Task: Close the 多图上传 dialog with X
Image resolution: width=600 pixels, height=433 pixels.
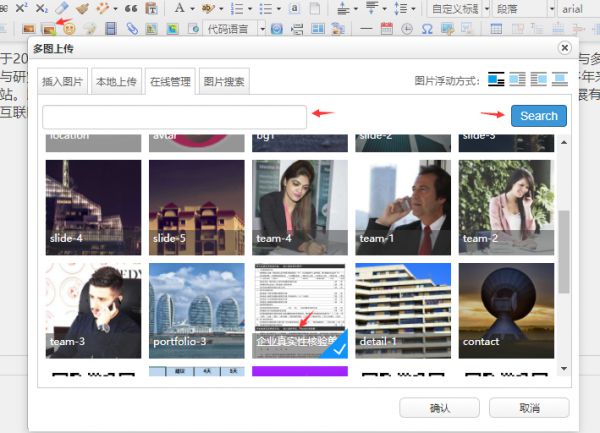Action: [x=565, y=48]
